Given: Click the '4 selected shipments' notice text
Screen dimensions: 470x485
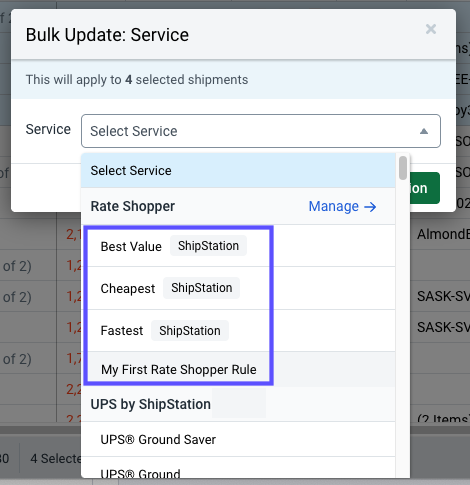Looking at the screenshot, I should tap(137, 80).
